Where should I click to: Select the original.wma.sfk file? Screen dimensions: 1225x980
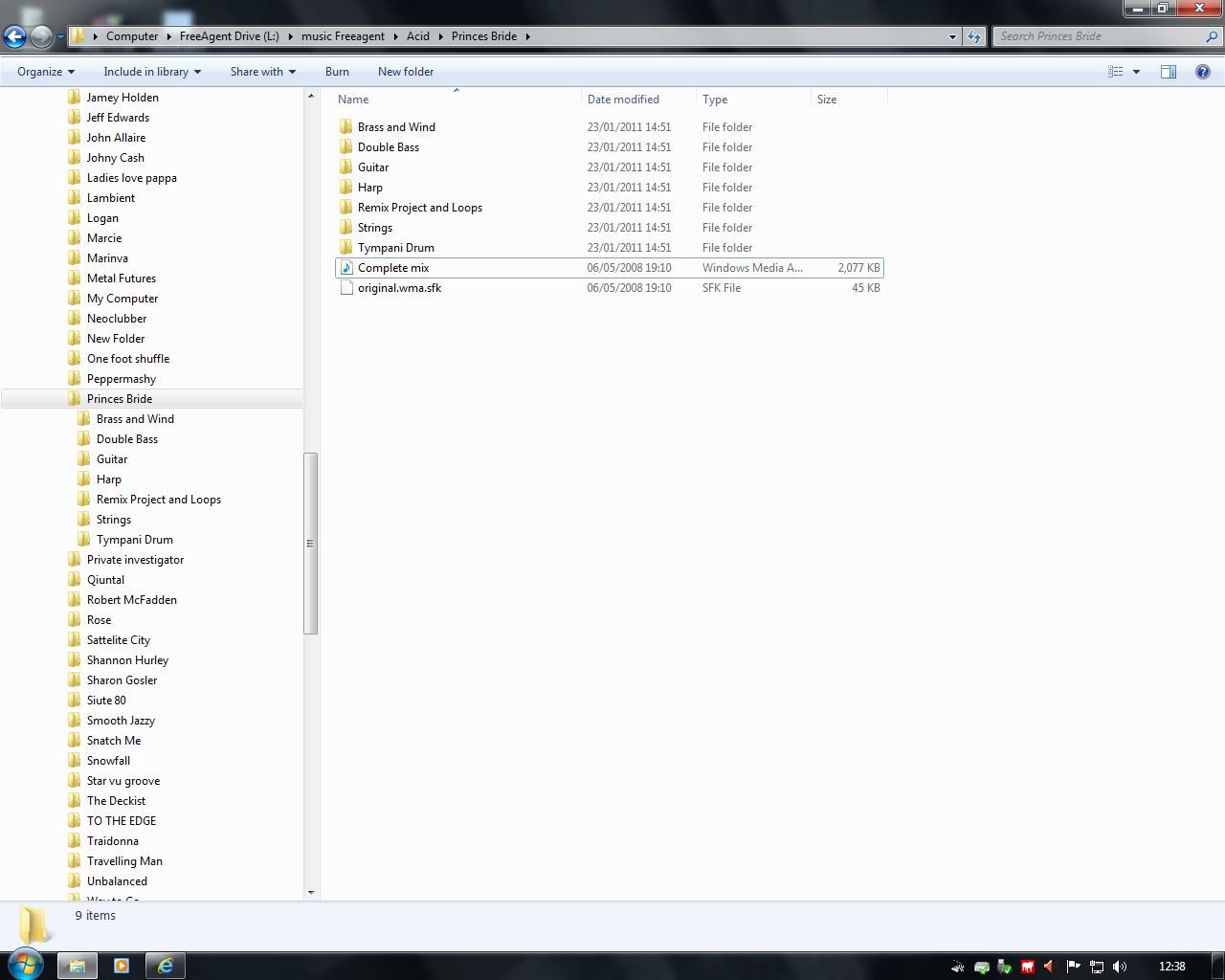(x=399, y=288)
